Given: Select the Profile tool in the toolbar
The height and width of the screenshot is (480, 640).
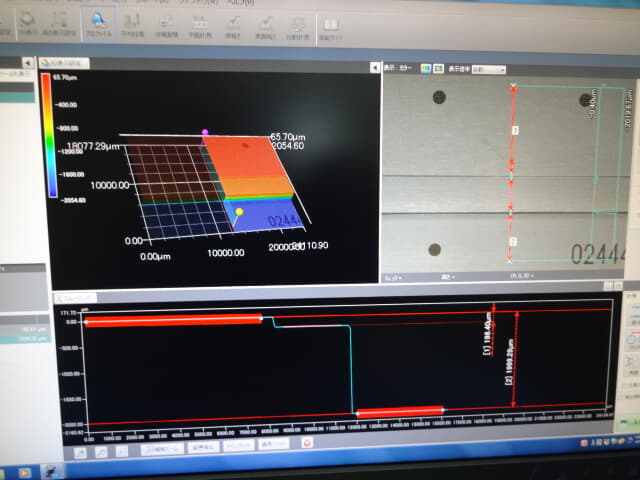Looking at the screenshot, I should point(98,20).
